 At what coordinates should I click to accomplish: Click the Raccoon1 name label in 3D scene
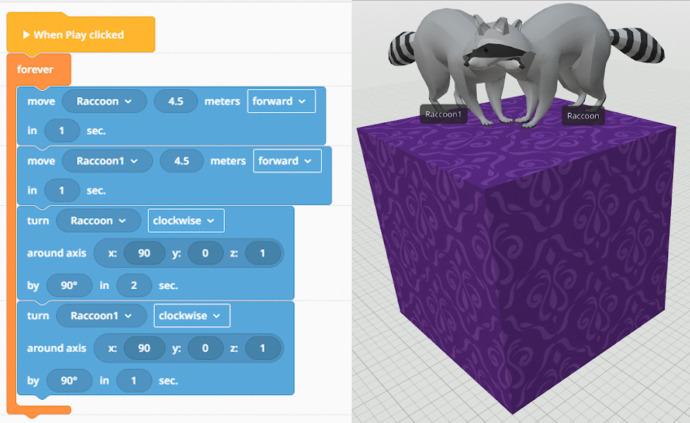[x=444, y=115]
